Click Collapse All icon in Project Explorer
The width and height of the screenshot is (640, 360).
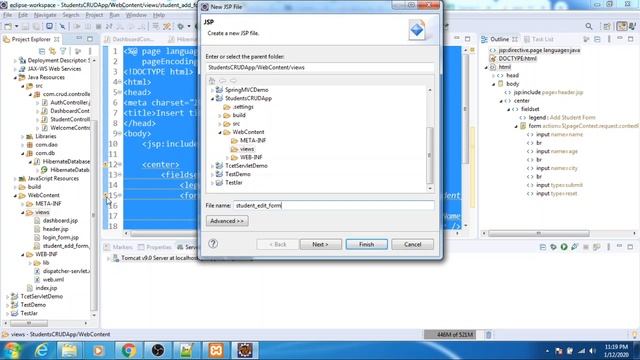(x=42, y=51)
